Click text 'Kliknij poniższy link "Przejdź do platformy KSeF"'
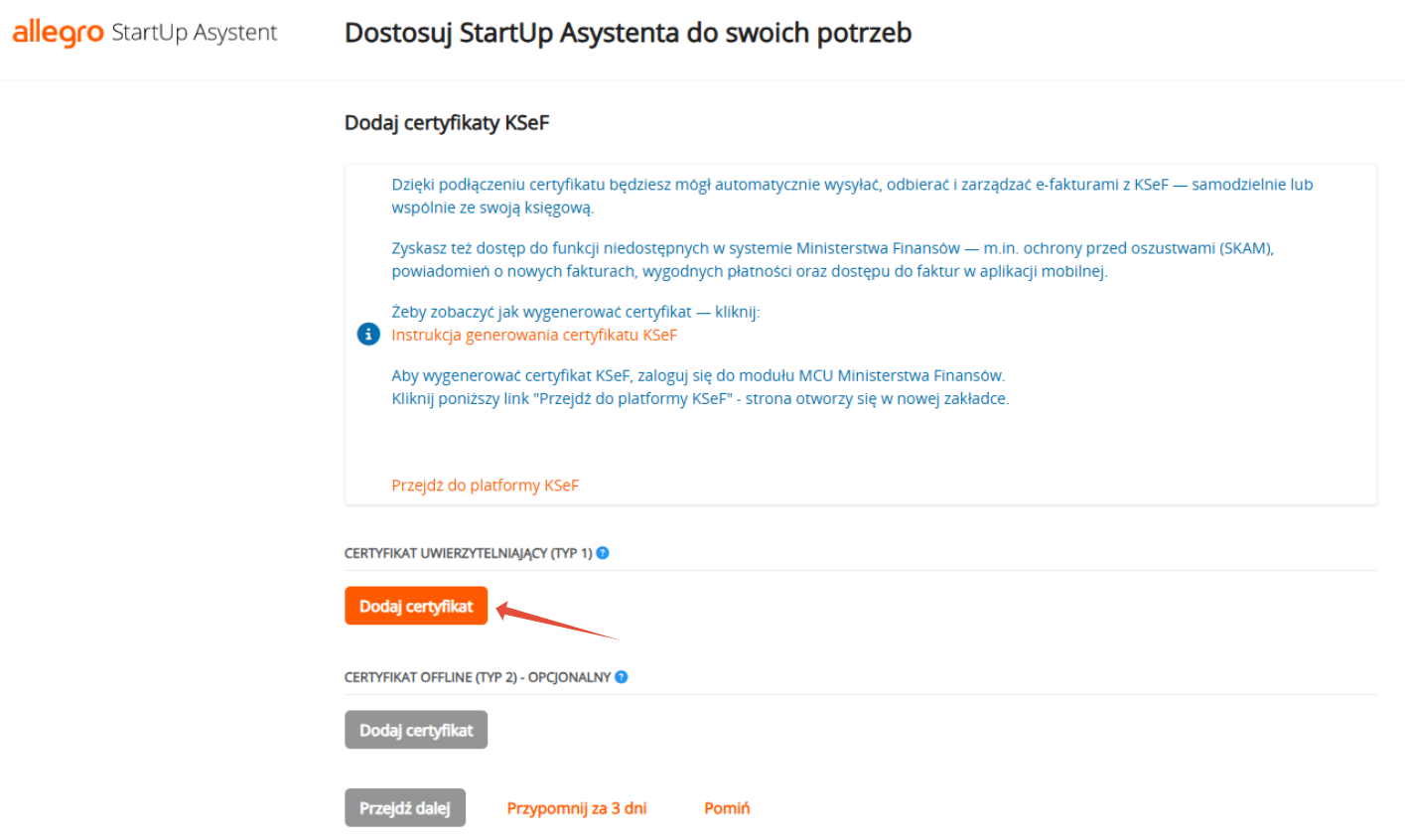Image resolution: width=1405 pixels, height=840 pixels. point(700,399)
